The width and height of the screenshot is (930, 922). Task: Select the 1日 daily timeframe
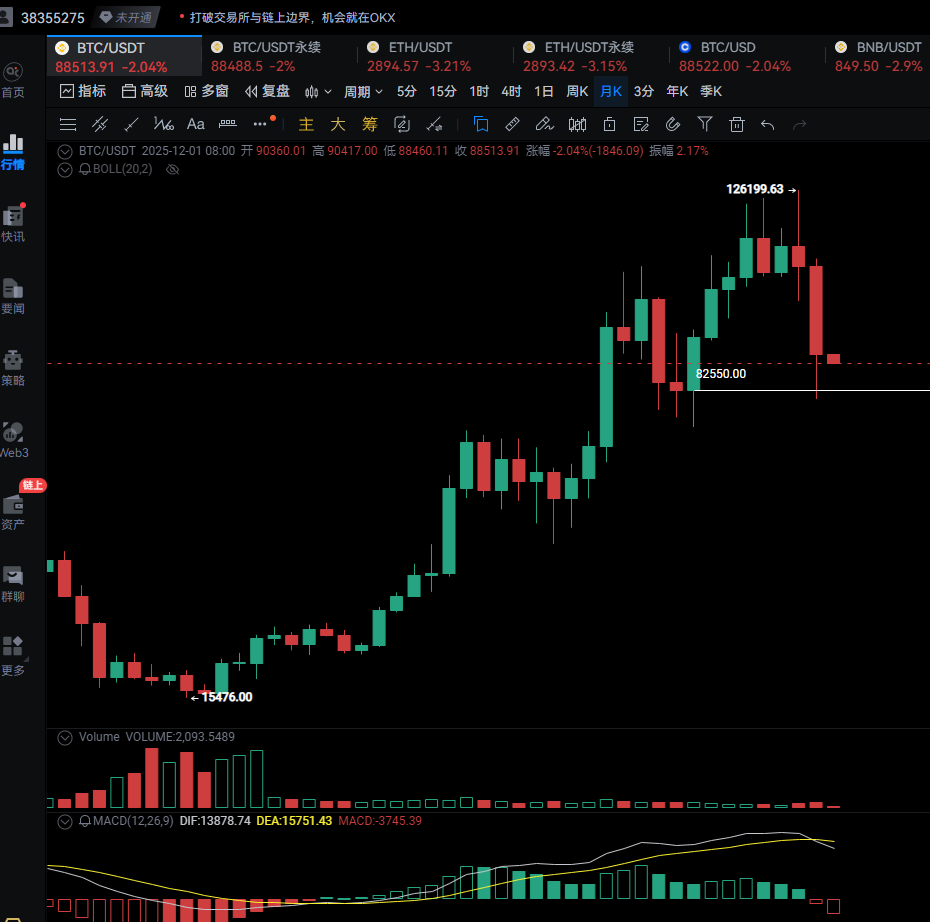tap(543, 91)
